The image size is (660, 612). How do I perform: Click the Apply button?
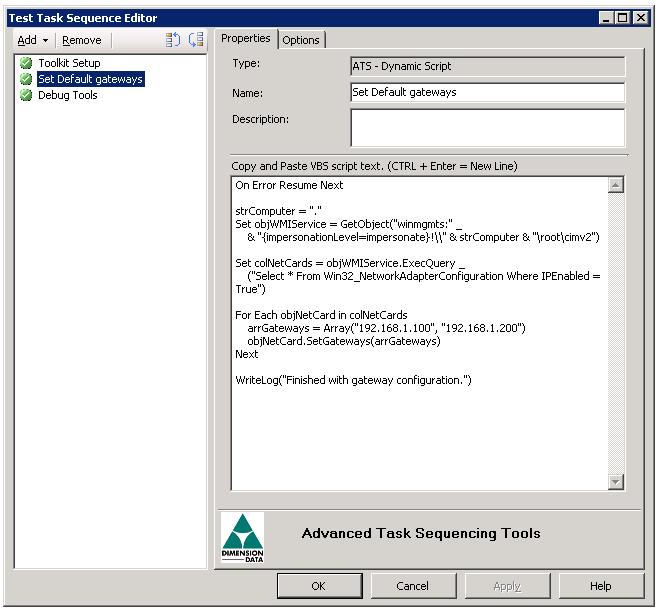(507, 586)
